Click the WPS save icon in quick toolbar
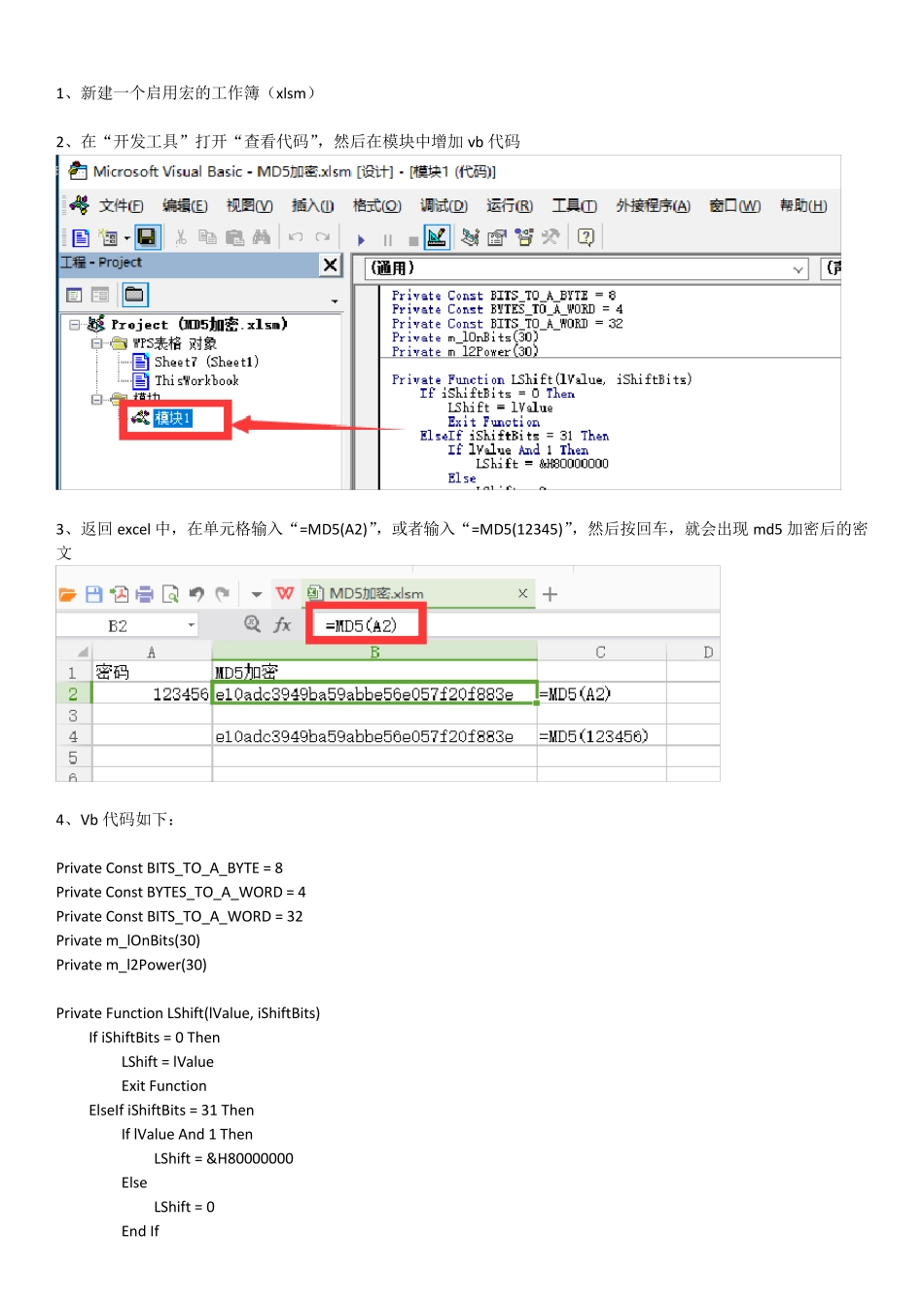Image resolution: width=924 pixels, height=1307 pixels. tap(93, 594)
